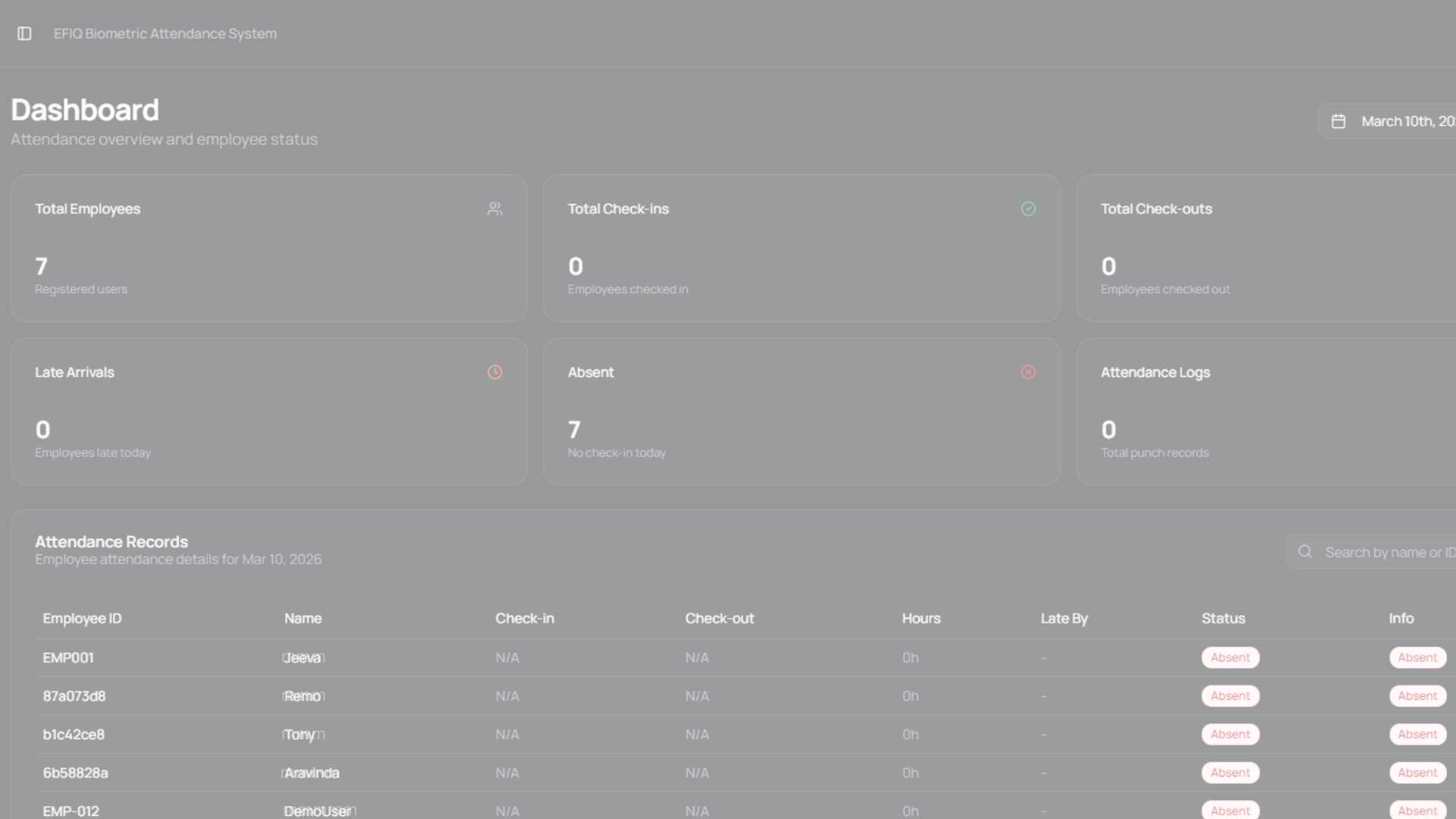This screenshot has width=1456, height=819.
Task: Click the Check-in column header
Action: click(x=524, y=618)
